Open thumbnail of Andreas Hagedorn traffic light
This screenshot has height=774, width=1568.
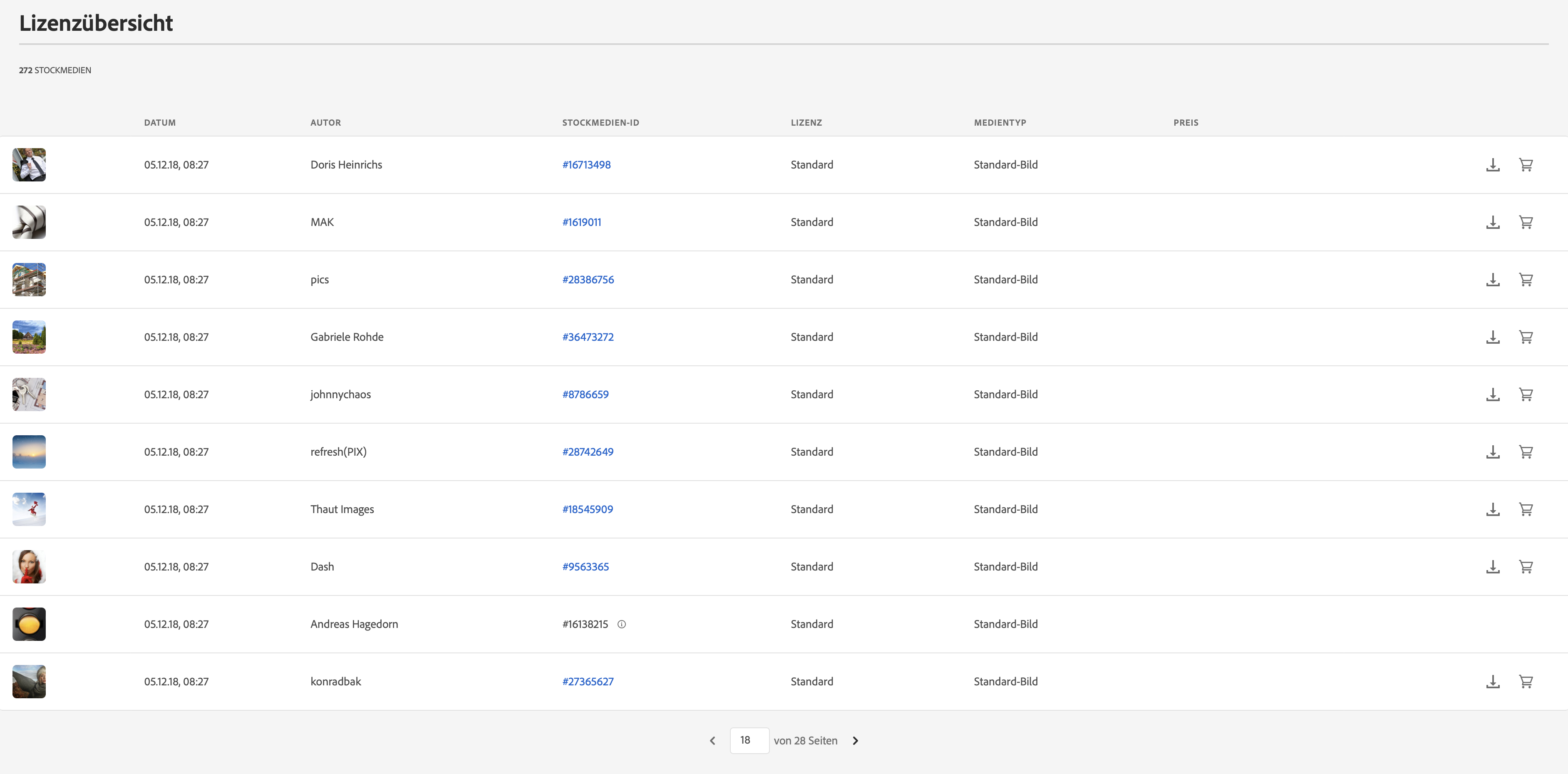(x=29, y=624)
